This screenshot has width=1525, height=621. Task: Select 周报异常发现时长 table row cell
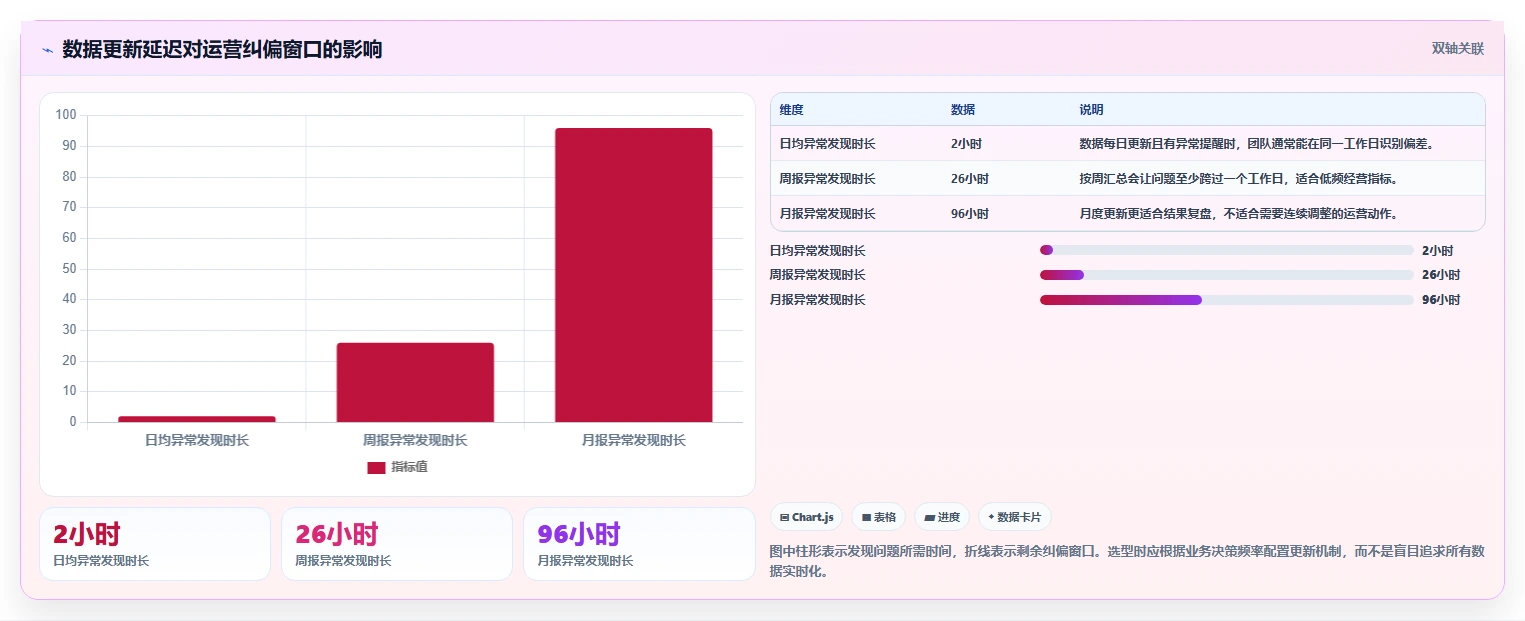tap(827, 179)
